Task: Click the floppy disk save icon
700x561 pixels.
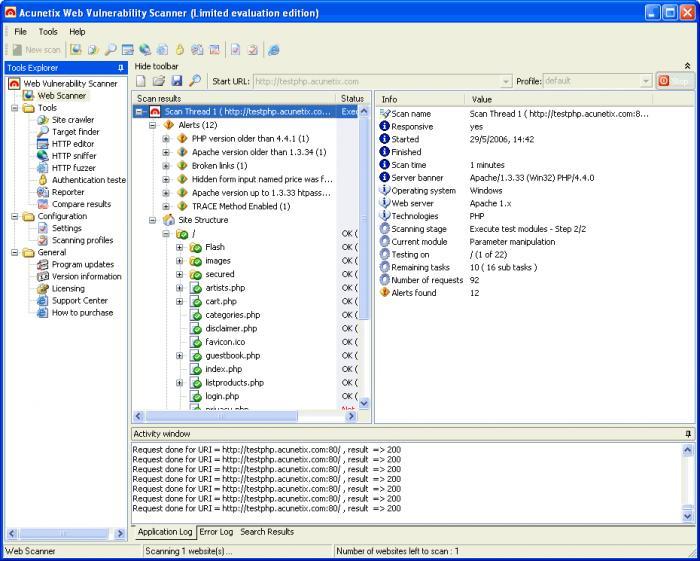Action: (177, 81)
